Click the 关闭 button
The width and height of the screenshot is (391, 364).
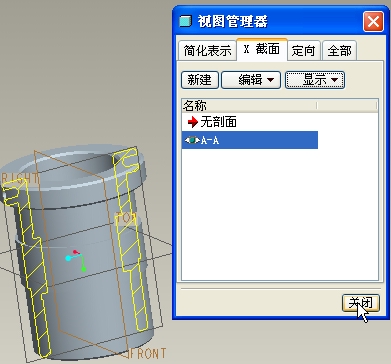click(361, 303)
